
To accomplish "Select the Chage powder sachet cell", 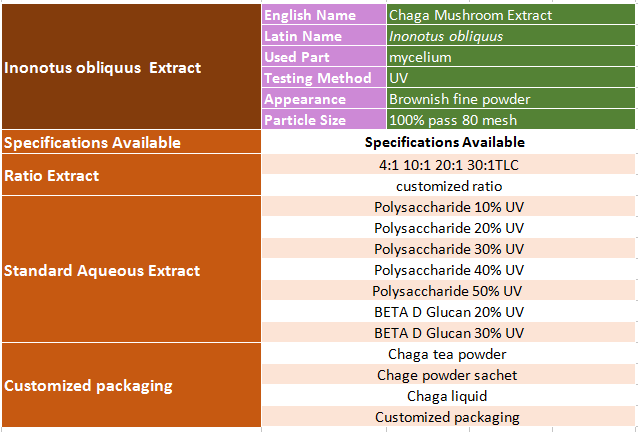I will (x=448, y=375).
